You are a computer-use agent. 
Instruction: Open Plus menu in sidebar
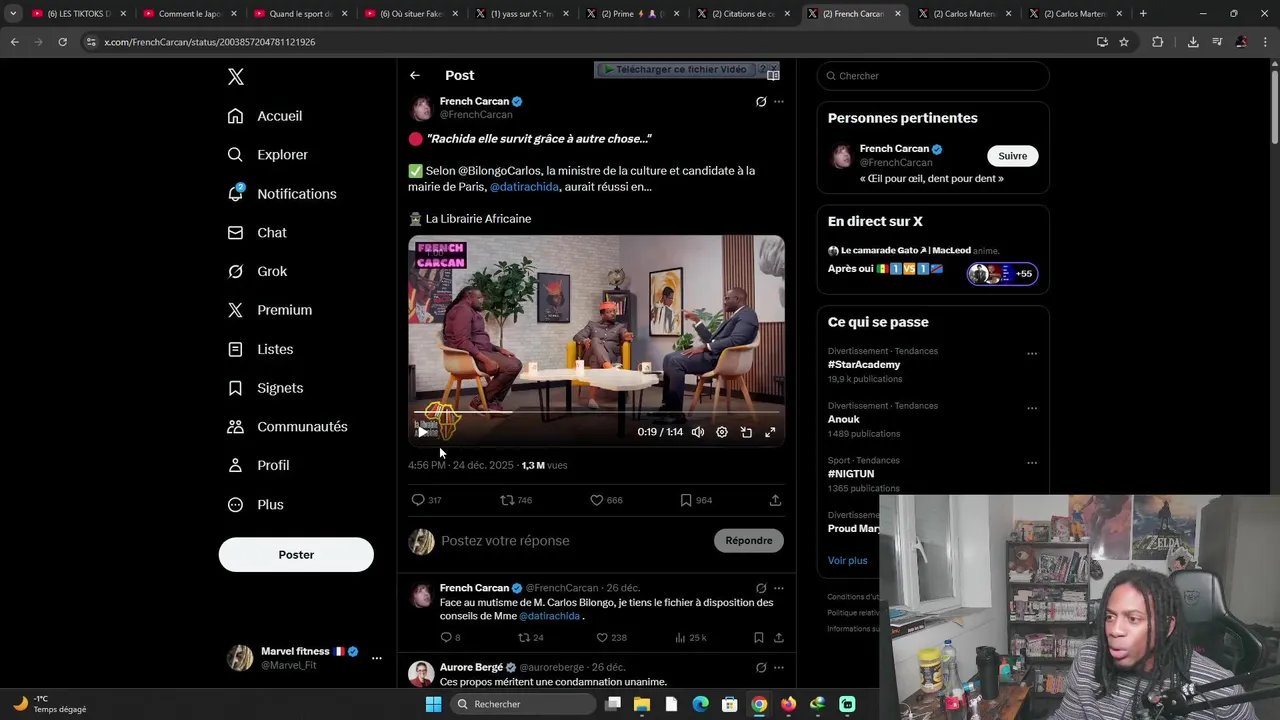point(255,505)
